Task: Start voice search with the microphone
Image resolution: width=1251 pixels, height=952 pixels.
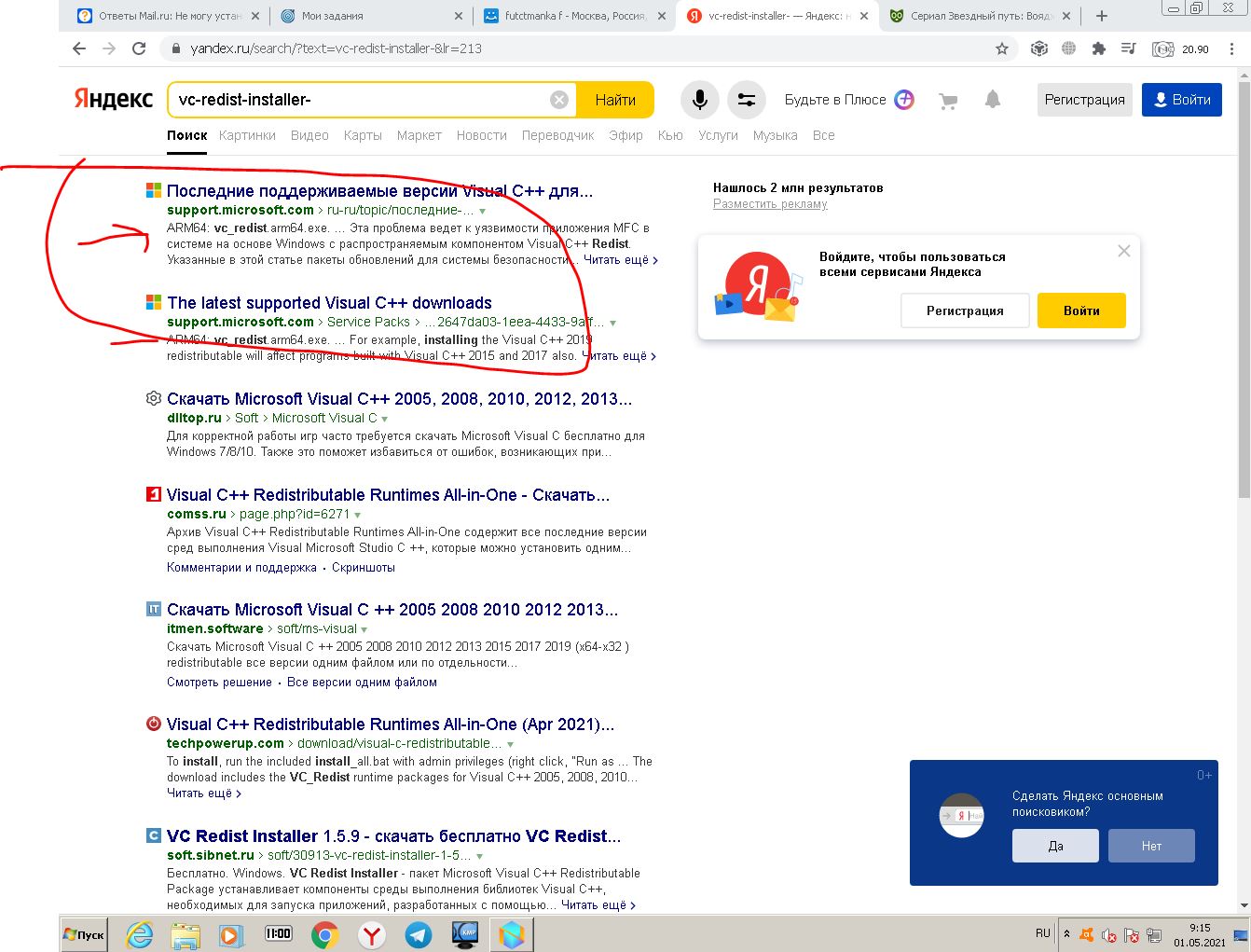Action: (699, 100)
